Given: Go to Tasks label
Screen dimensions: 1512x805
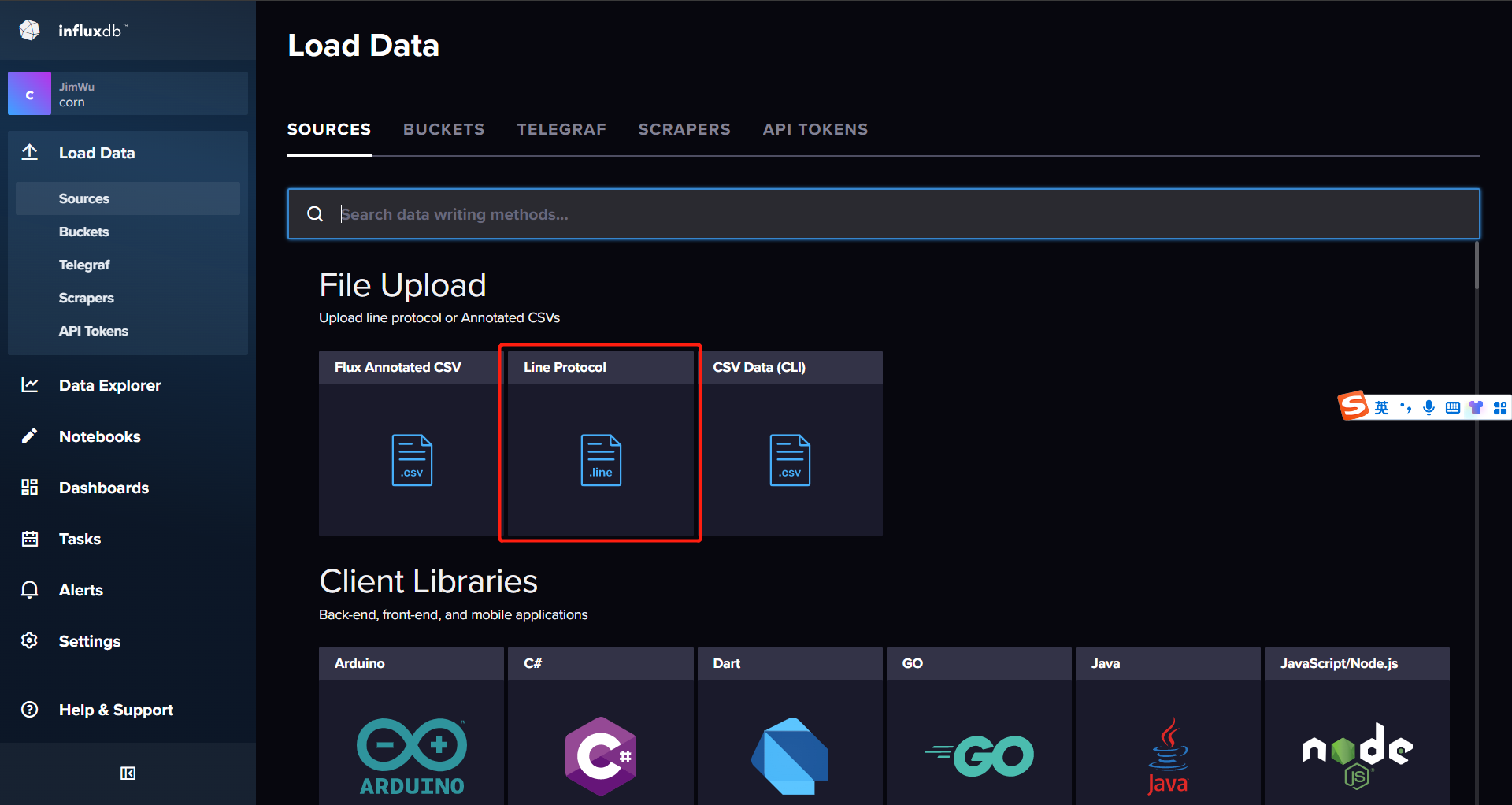Looking at the screenshot, I should coord(80,539).
